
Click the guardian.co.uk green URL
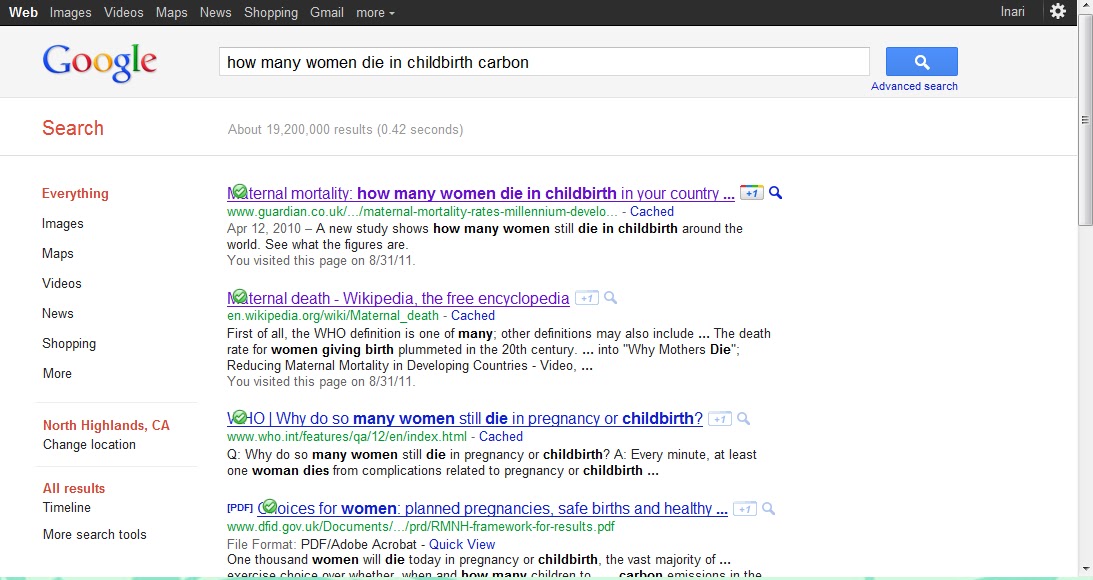(x=422, y=212)
